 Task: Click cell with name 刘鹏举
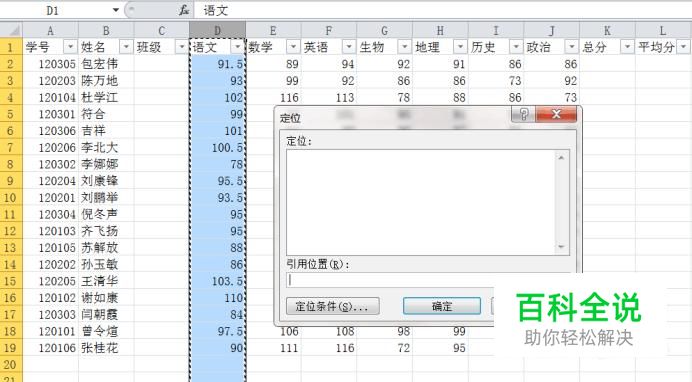(x=106, y=198)
